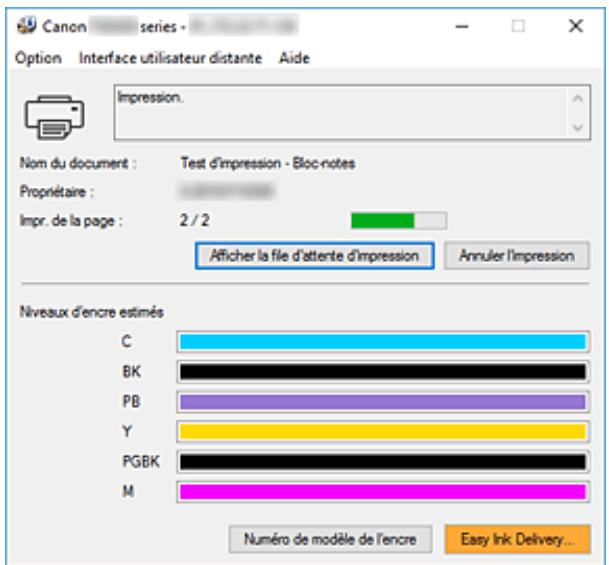
Task: Launch Easy Ink Delivery
Action: 518,539
